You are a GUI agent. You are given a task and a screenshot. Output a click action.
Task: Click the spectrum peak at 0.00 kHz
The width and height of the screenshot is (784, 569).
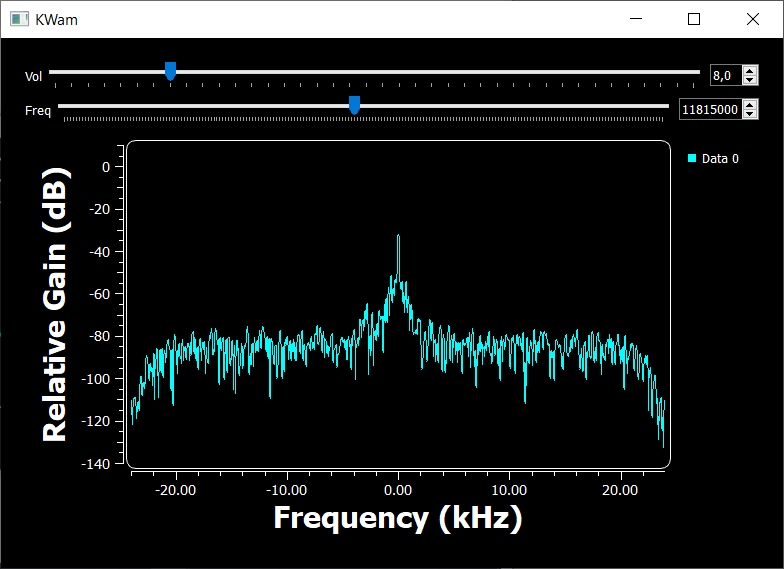coord(398,237)
